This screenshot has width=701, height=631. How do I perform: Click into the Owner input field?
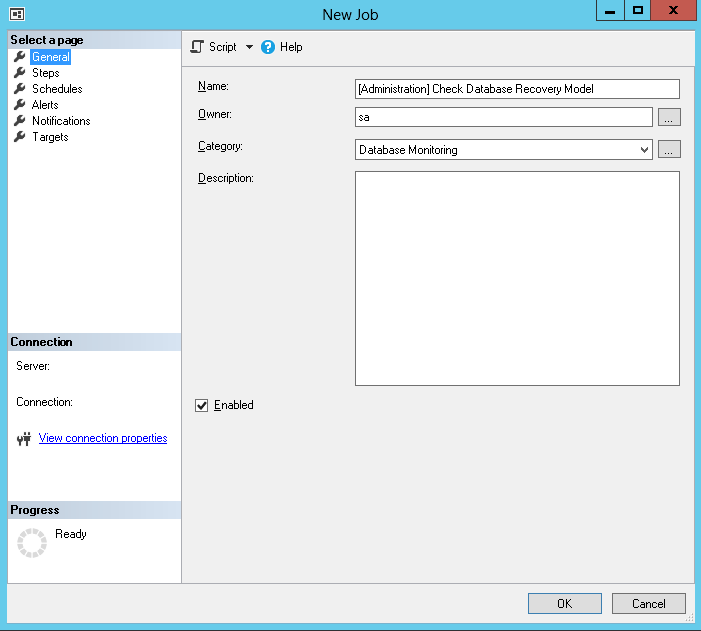point(504,117)
